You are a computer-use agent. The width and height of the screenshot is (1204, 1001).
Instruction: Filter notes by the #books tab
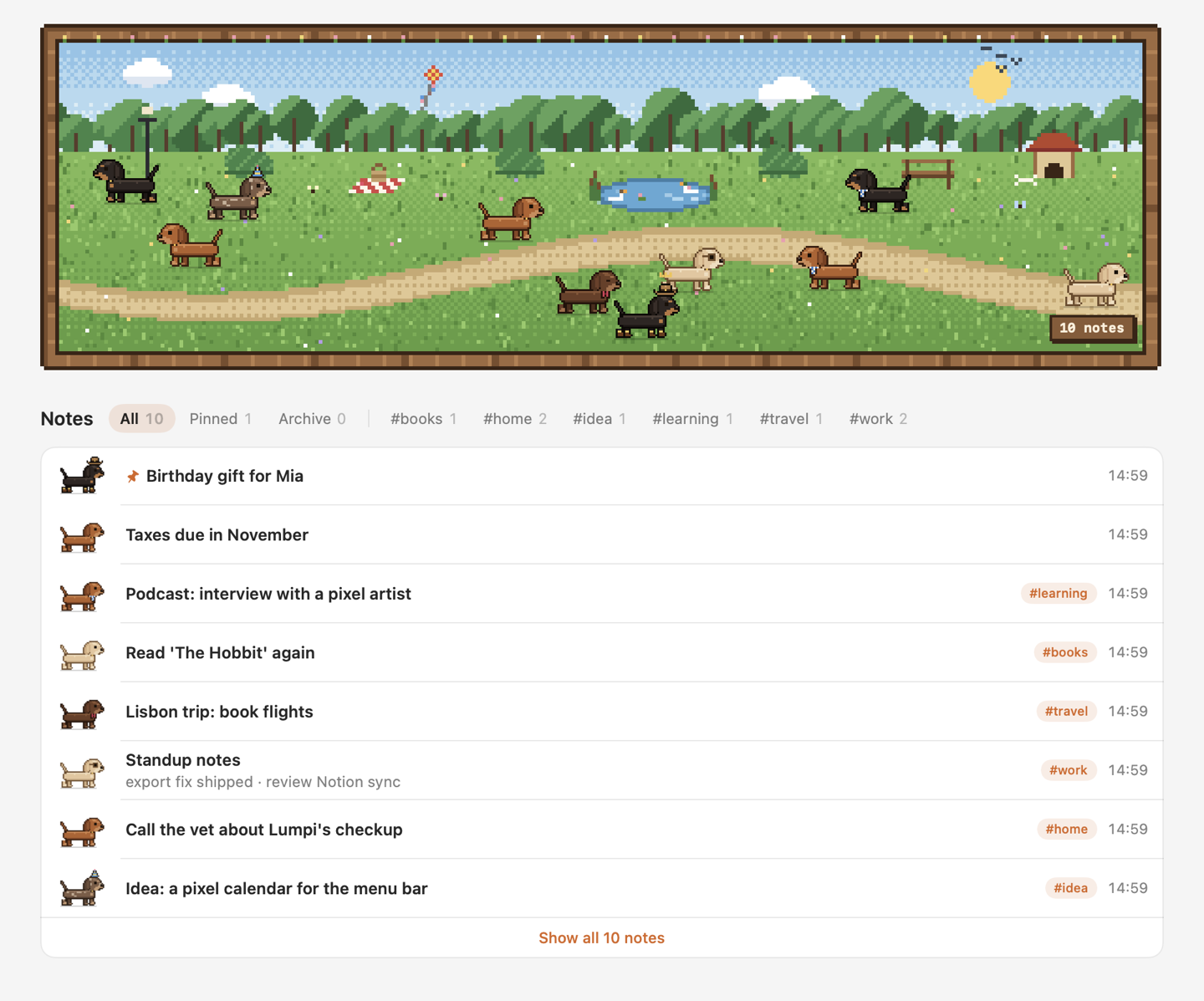tap(424, 419)
